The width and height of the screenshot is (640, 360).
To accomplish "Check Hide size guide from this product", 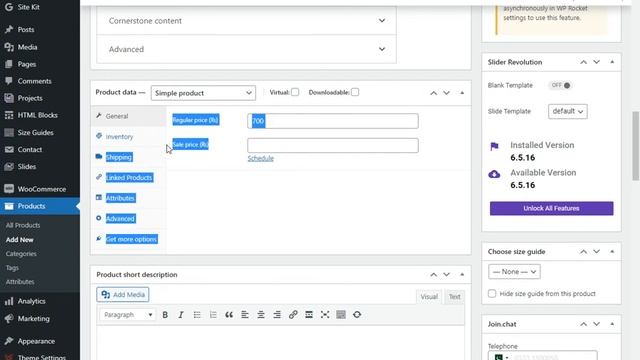I will tap(492, 293).
